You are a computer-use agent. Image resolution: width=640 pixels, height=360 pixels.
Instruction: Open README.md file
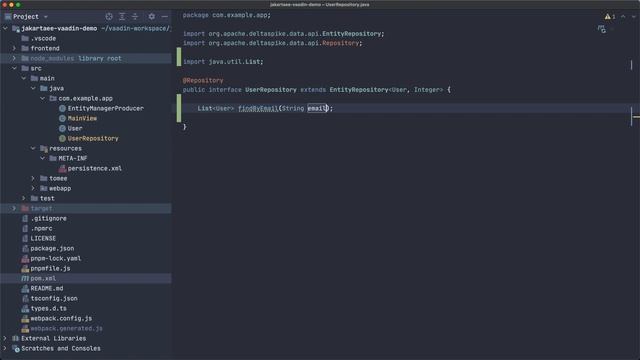(47, 288)
